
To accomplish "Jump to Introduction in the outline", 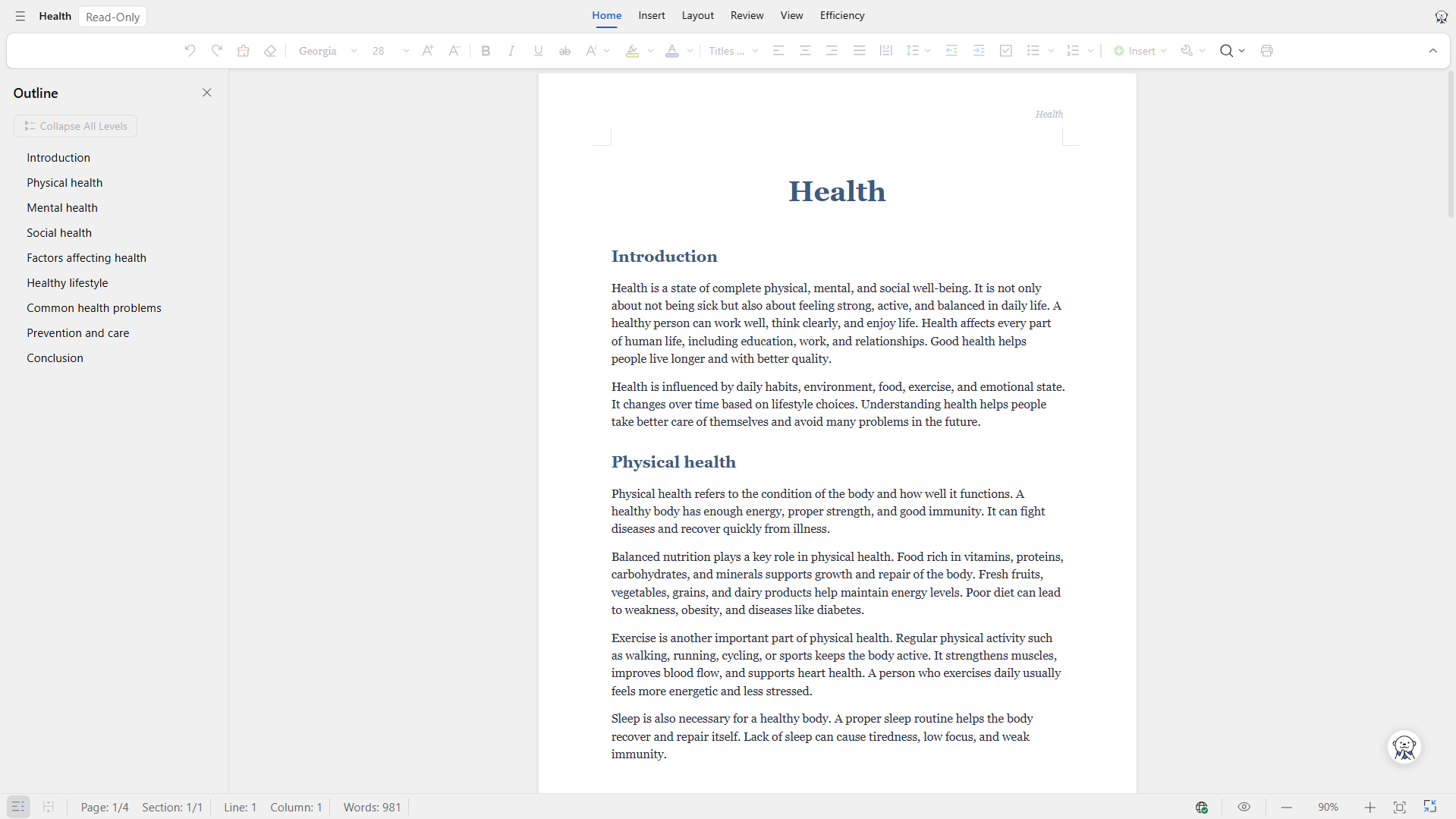I will pyautogui.click(x=58, y=158).
